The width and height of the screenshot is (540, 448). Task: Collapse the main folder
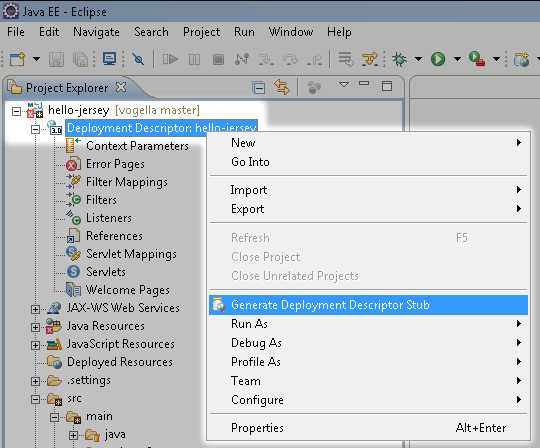pyautogui.click(x=54, y=417)
